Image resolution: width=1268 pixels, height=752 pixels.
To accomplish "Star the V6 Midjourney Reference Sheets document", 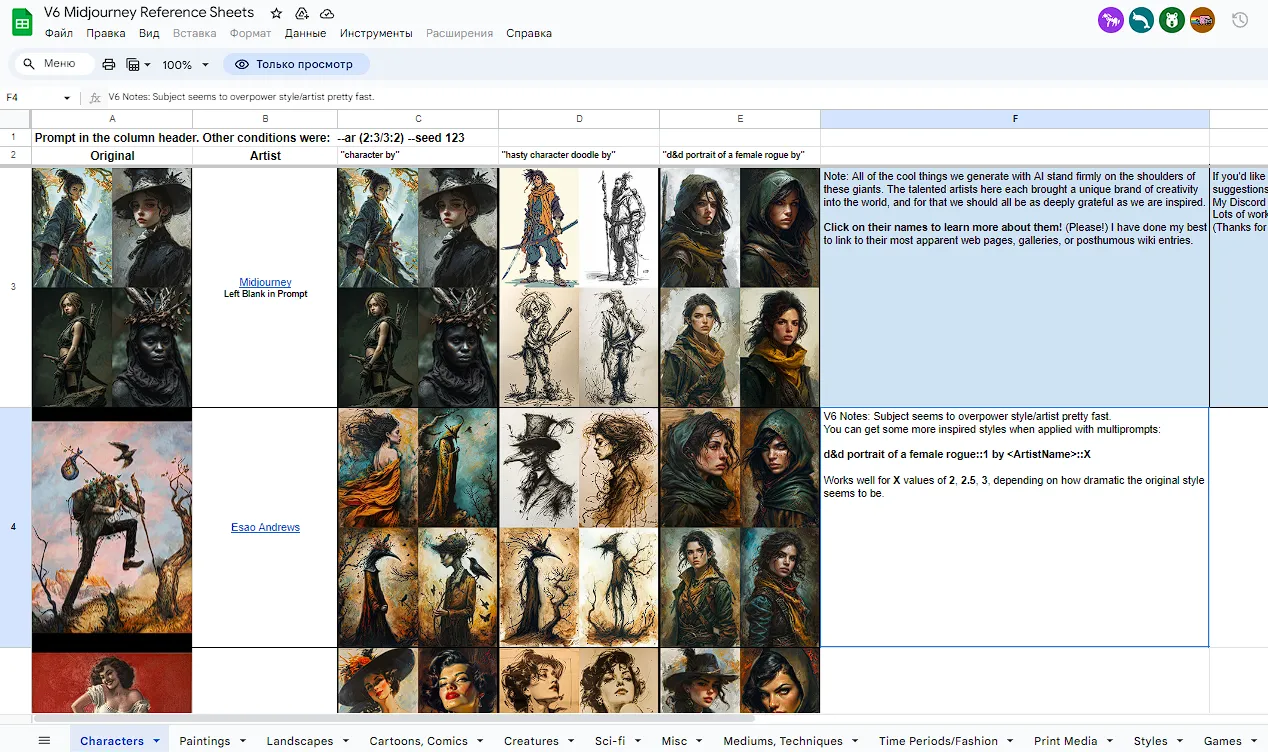I will tap(277, 13).
